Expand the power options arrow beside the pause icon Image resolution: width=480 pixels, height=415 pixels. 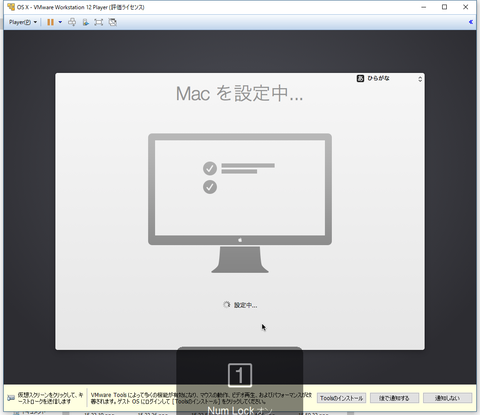coord(60,22)
